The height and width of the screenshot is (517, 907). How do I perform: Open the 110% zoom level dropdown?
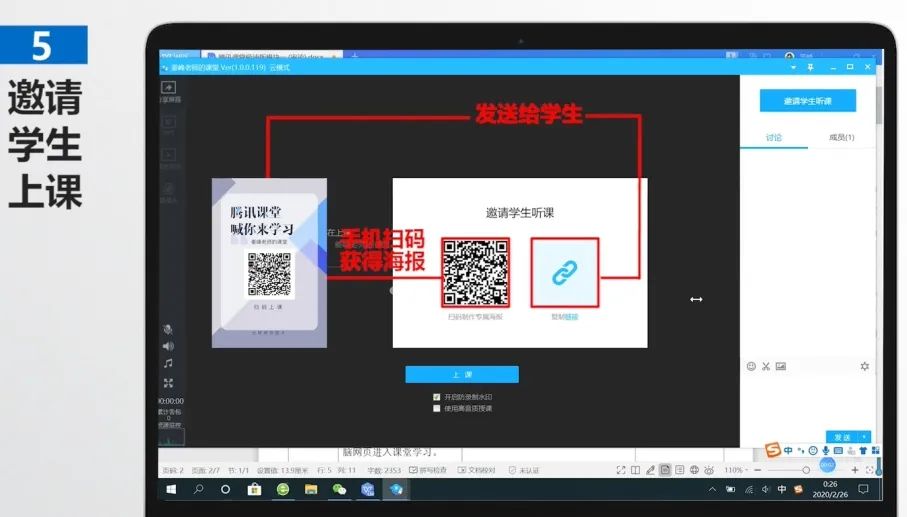tap(735, 470)
